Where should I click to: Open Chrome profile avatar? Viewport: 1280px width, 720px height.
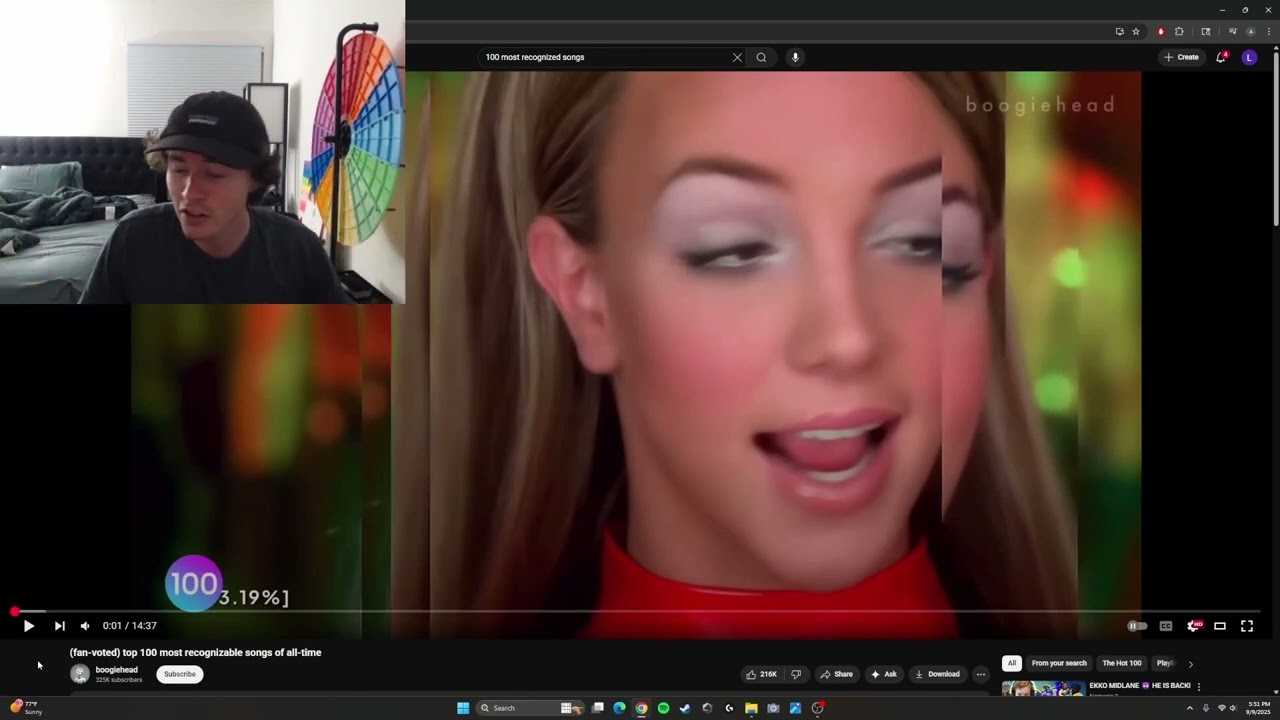pos(1252,31)
